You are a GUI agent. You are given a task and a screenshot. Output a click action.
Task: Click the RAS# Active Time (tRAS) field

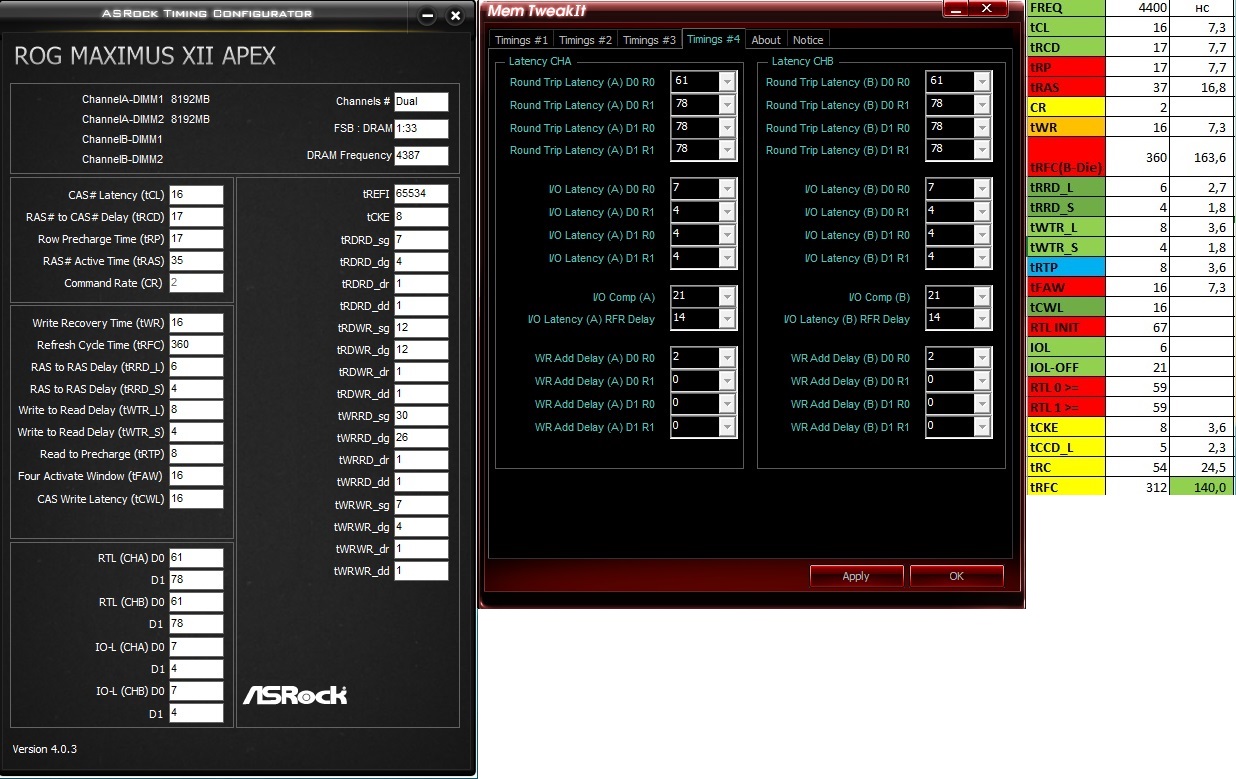point(196,261)
